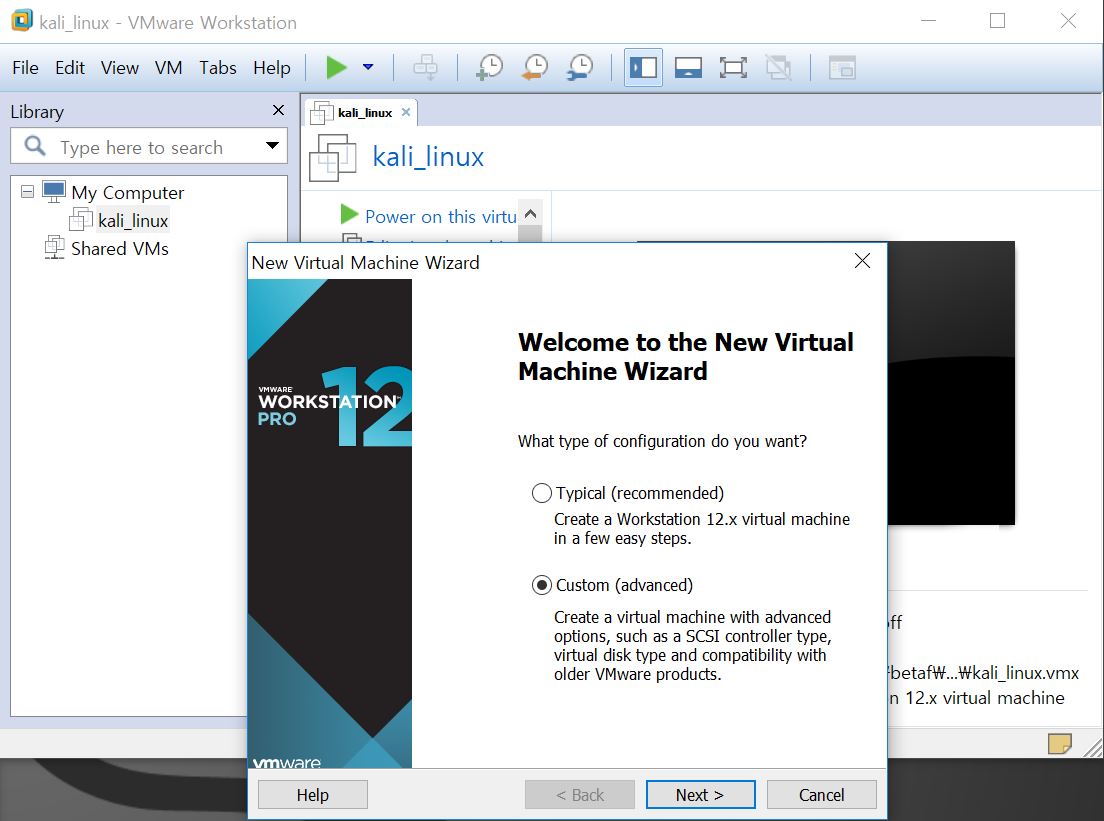This screenshot has width=1104, height=821.
Task: Click the console view toolbar icon
Action: pyautogui.click(x=842, y=68)
